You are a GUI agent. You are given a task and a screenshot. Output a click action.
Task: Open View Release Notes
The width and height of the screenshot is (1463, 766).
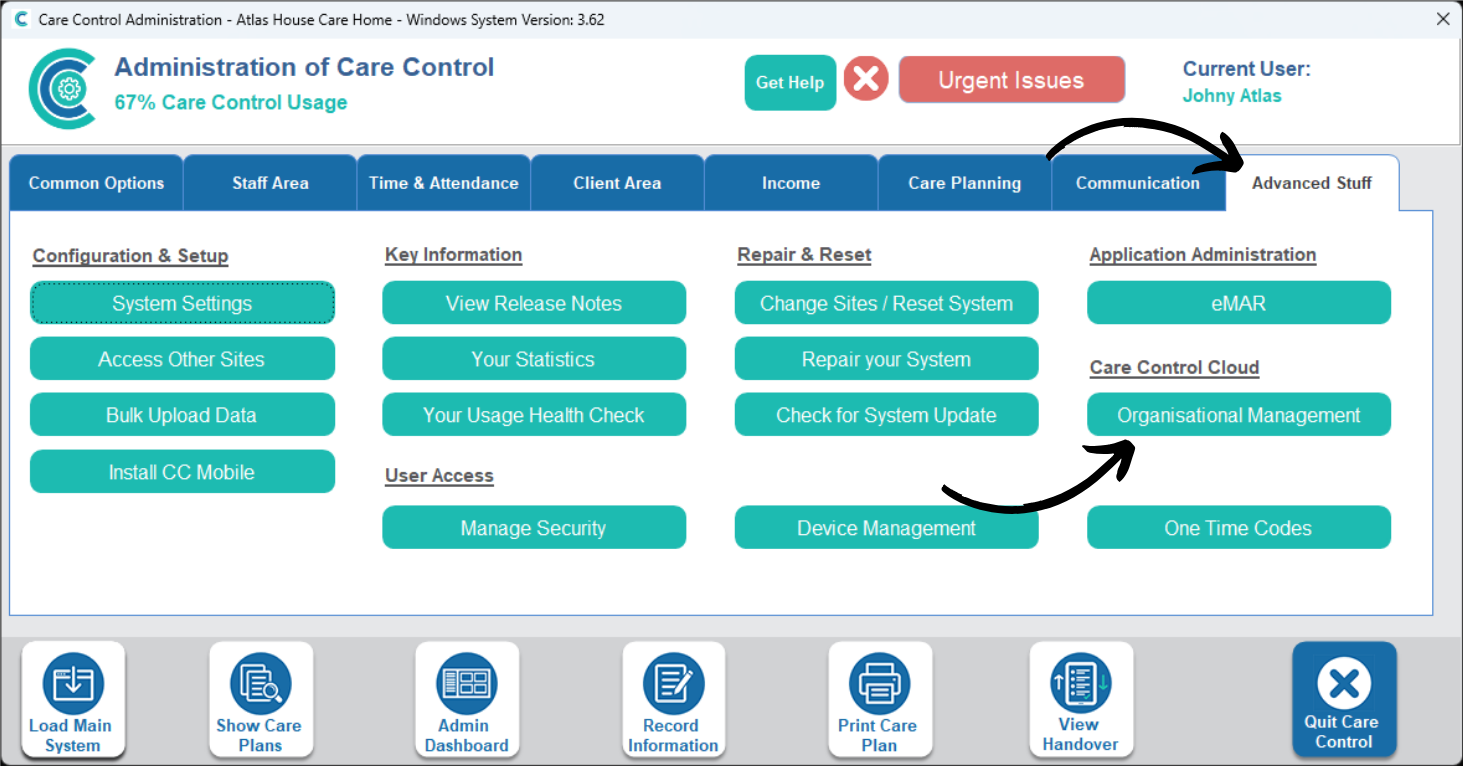[x=534, y=303]
